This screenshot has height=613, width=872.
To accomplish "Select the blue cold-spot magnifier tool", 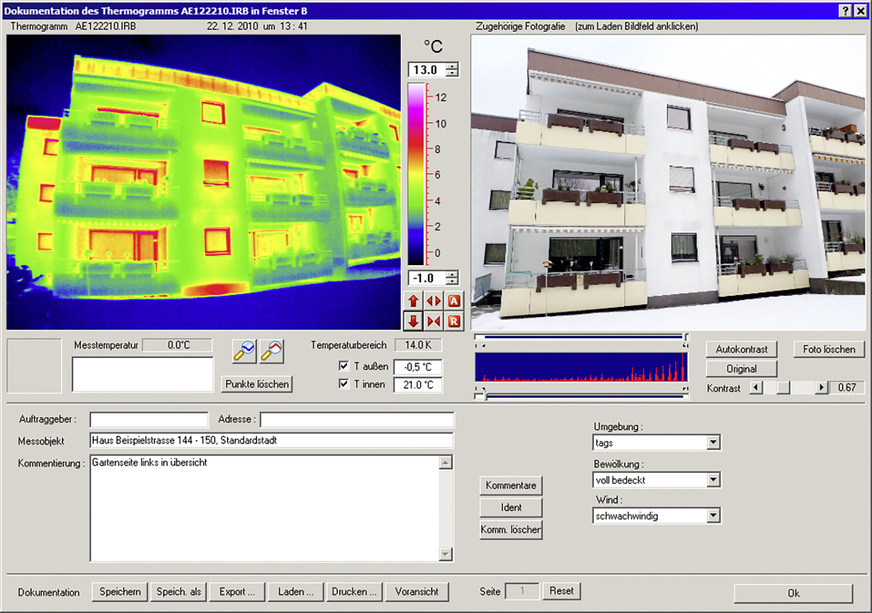I will [244, 351].
